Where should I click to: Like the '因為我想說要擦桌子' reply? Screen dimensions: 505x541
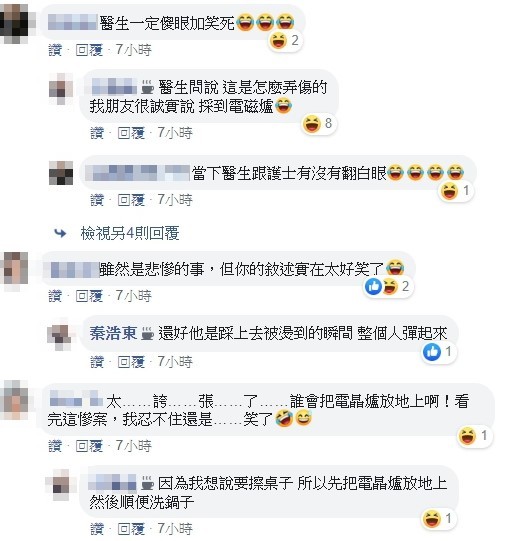pos(97,529)
